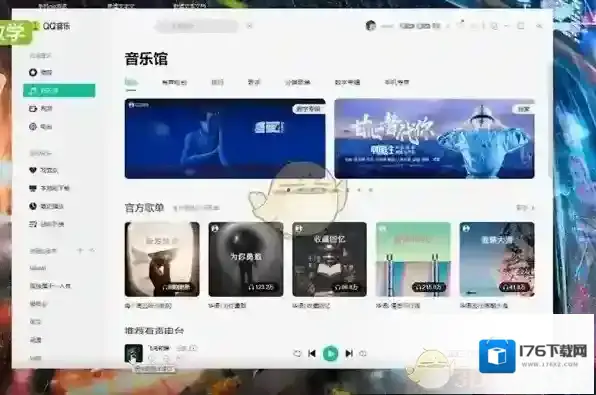Switch to the third tab under 音乐馆
This screenshot has height=395, width=596.
tap(217, 82)
